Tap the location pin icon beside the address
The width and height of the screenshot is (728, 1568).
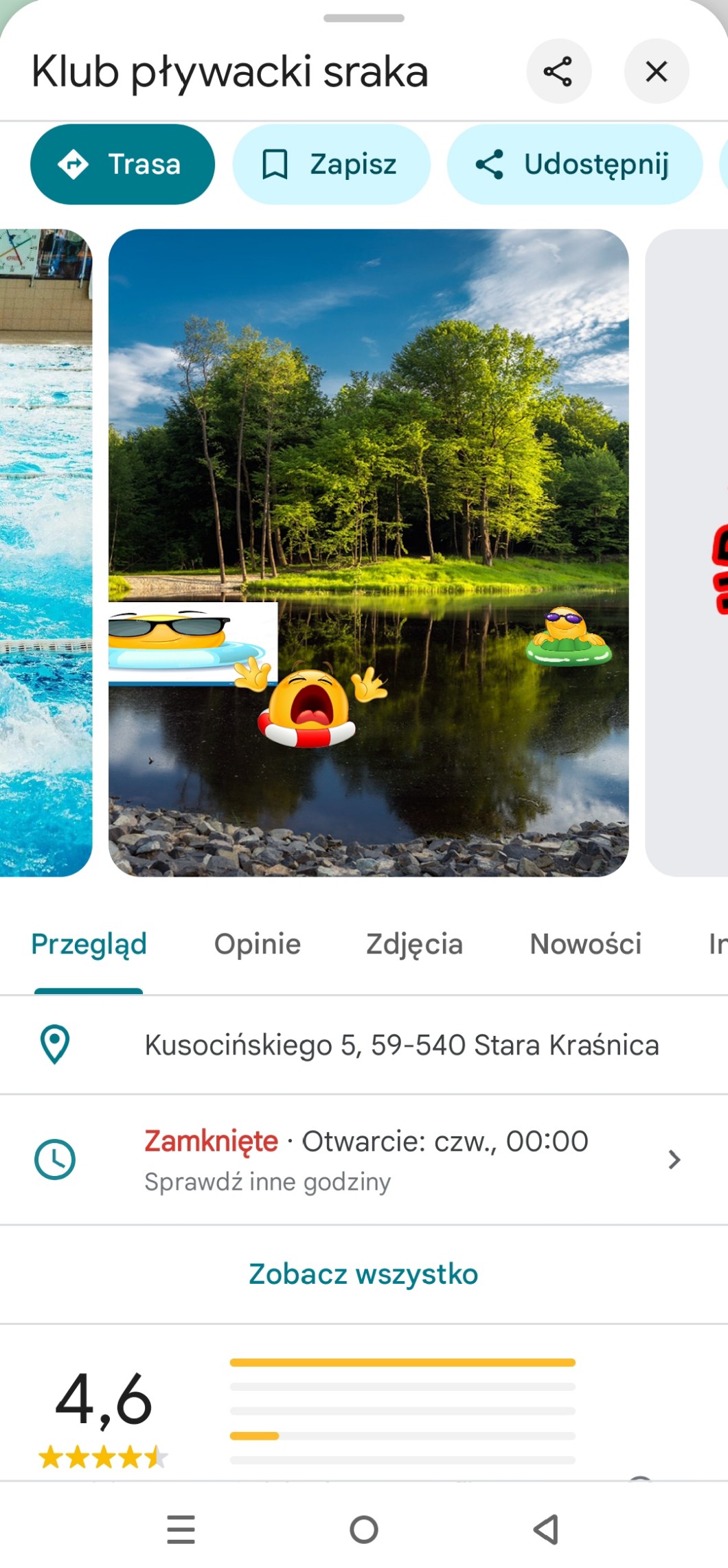point(55,1044)
